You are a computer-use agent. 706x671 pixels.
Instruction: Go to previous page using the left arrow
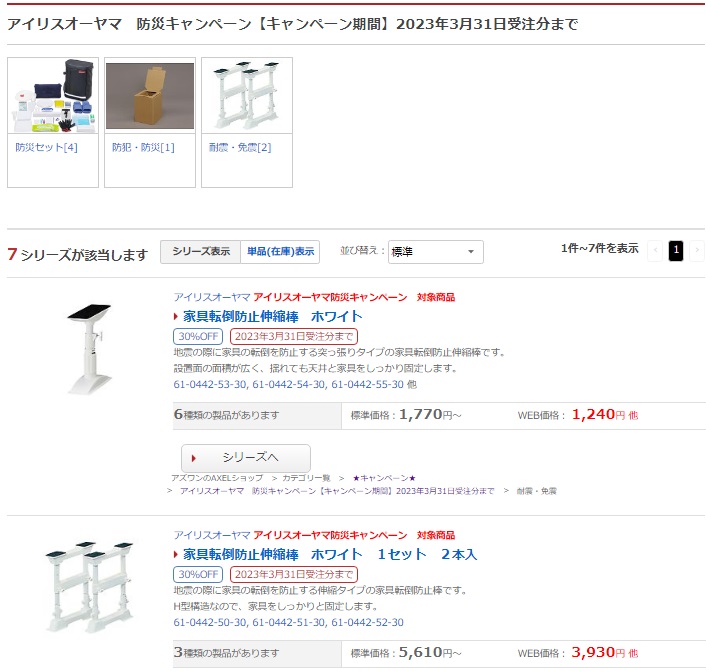coord(655,250)
